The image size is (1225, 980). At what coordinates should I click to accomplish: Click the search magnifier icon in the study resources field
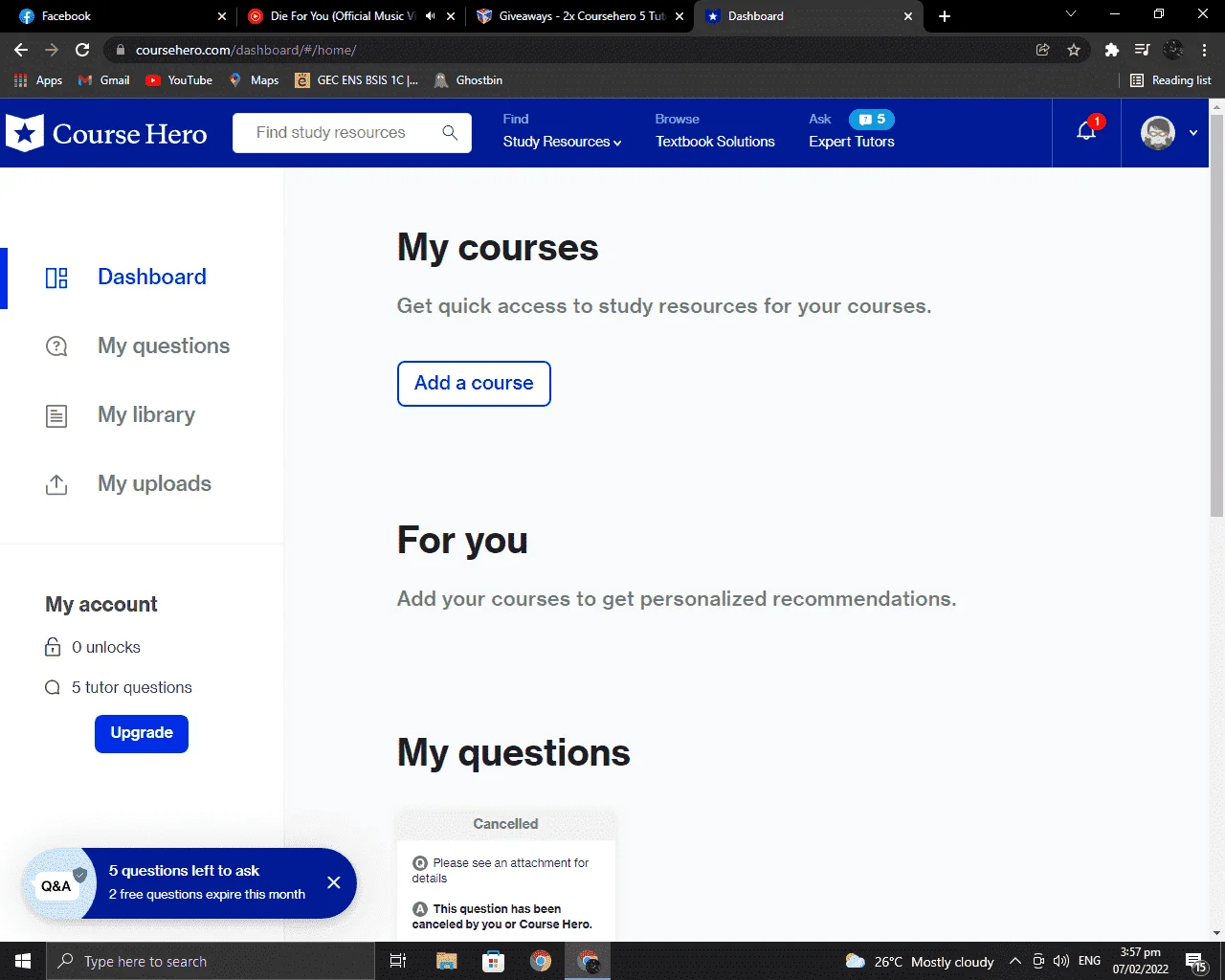450,133
